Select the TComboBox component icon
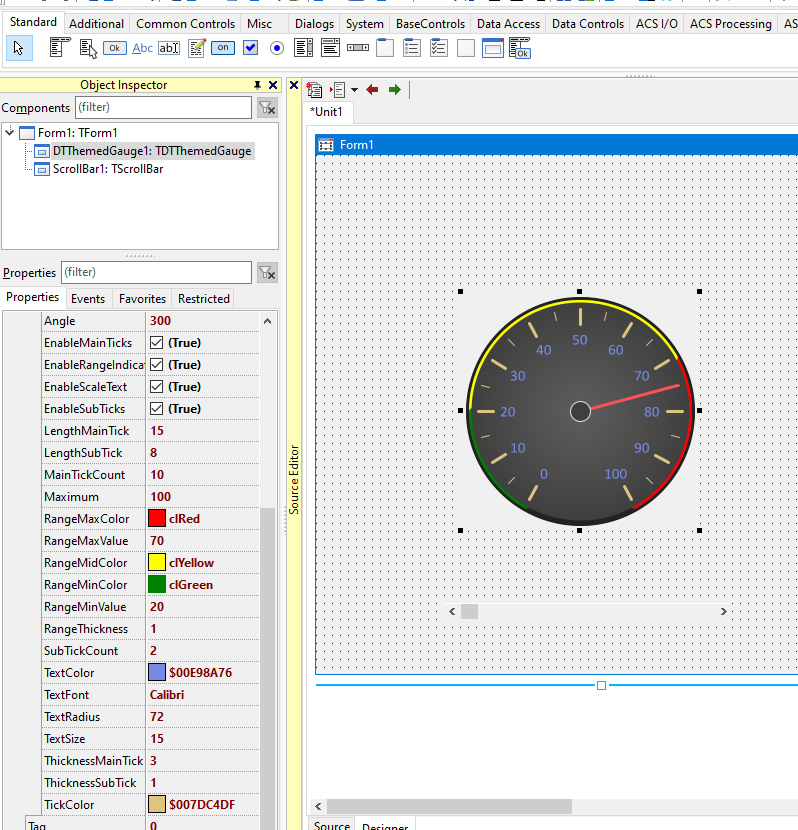Screen dimensions: 798x830 [330, 48]
